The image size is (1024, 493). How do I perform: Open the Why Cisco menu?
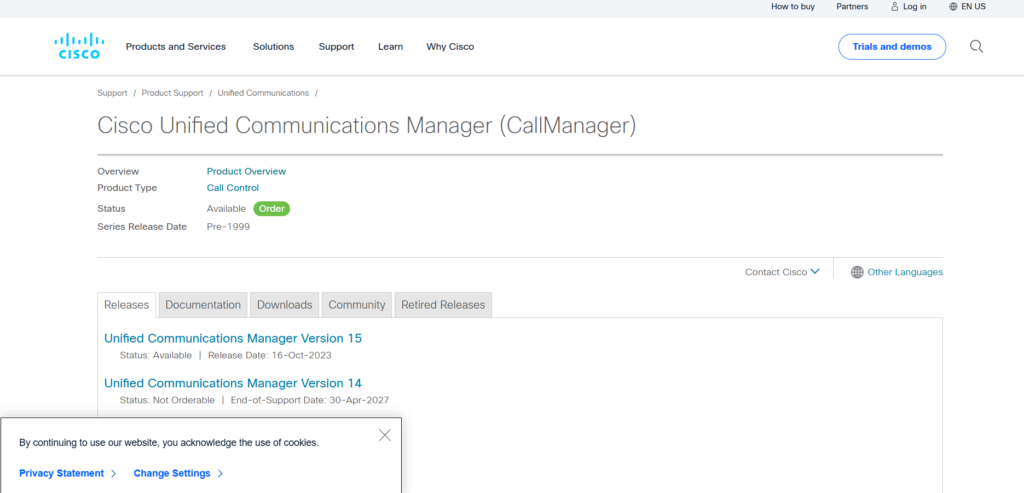pos(450,47)
